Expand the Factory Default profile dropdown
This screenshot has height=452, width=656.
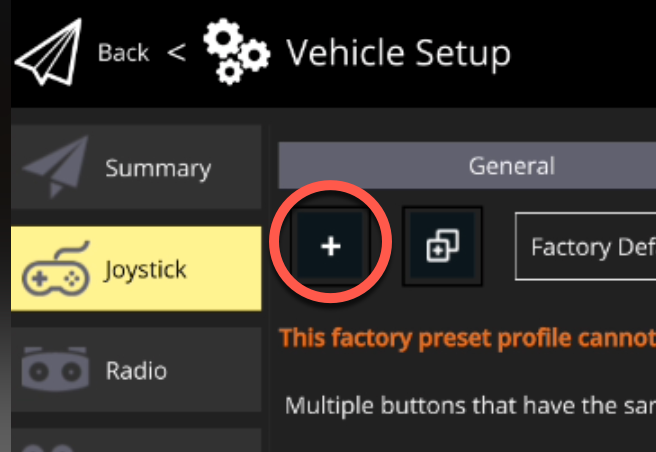click(x=585, y=246)
